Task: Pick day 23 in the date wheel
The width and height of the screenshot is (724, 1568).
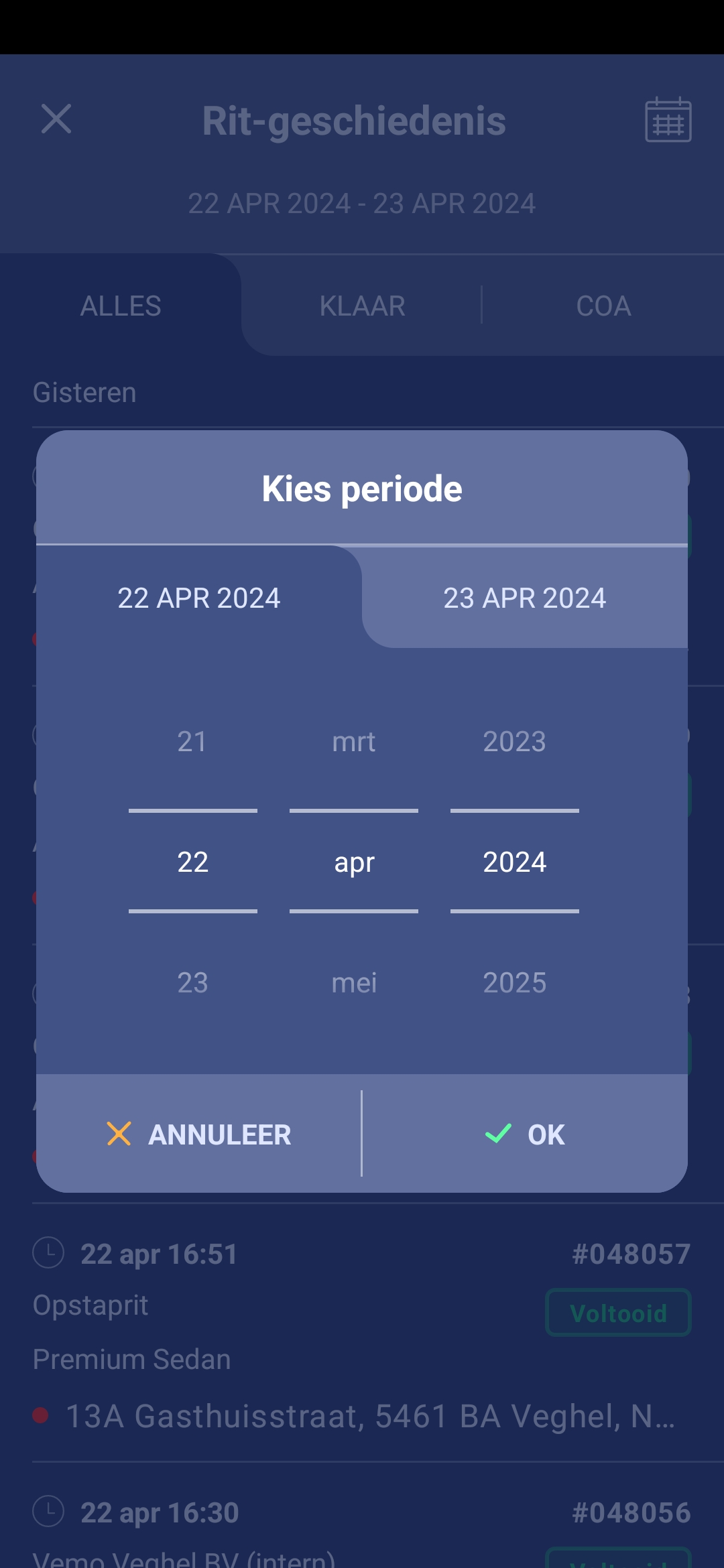Action: coord(192,983)
